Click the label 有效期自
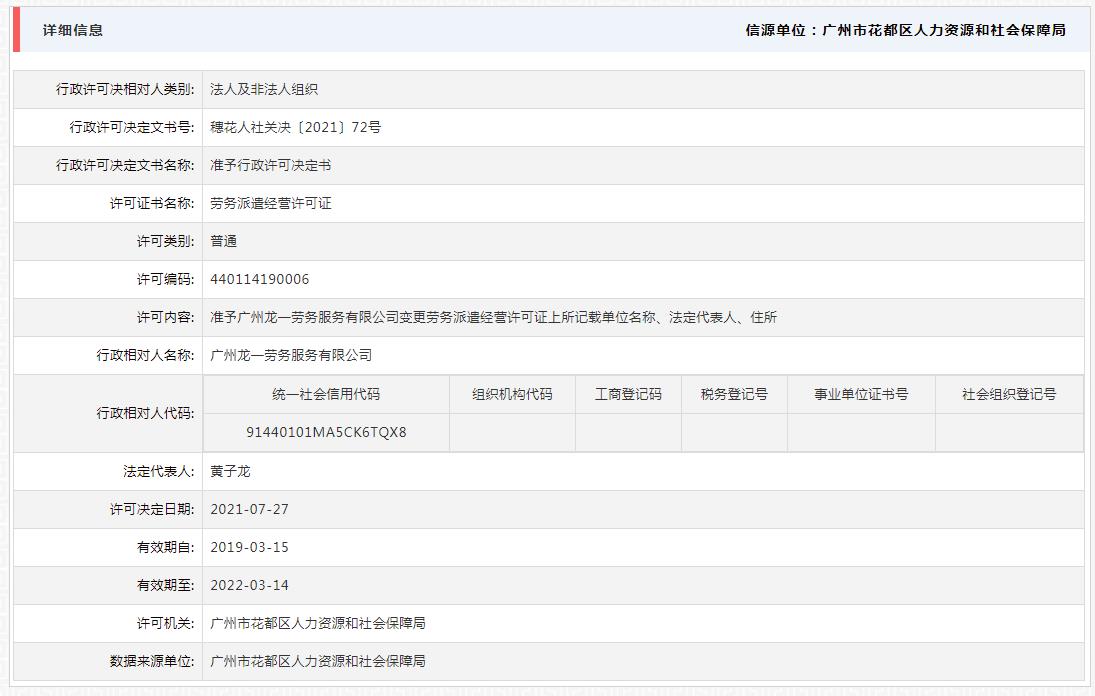This screenshot has width=1095, height=696. [166, 547]
